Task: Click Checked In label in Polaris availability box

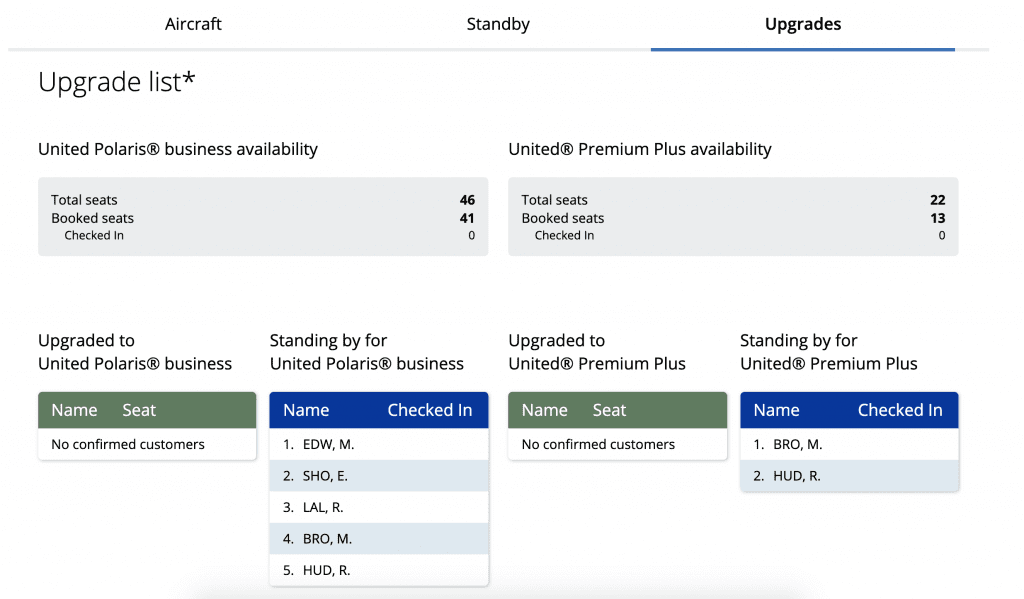Action: tap(94, 235)
